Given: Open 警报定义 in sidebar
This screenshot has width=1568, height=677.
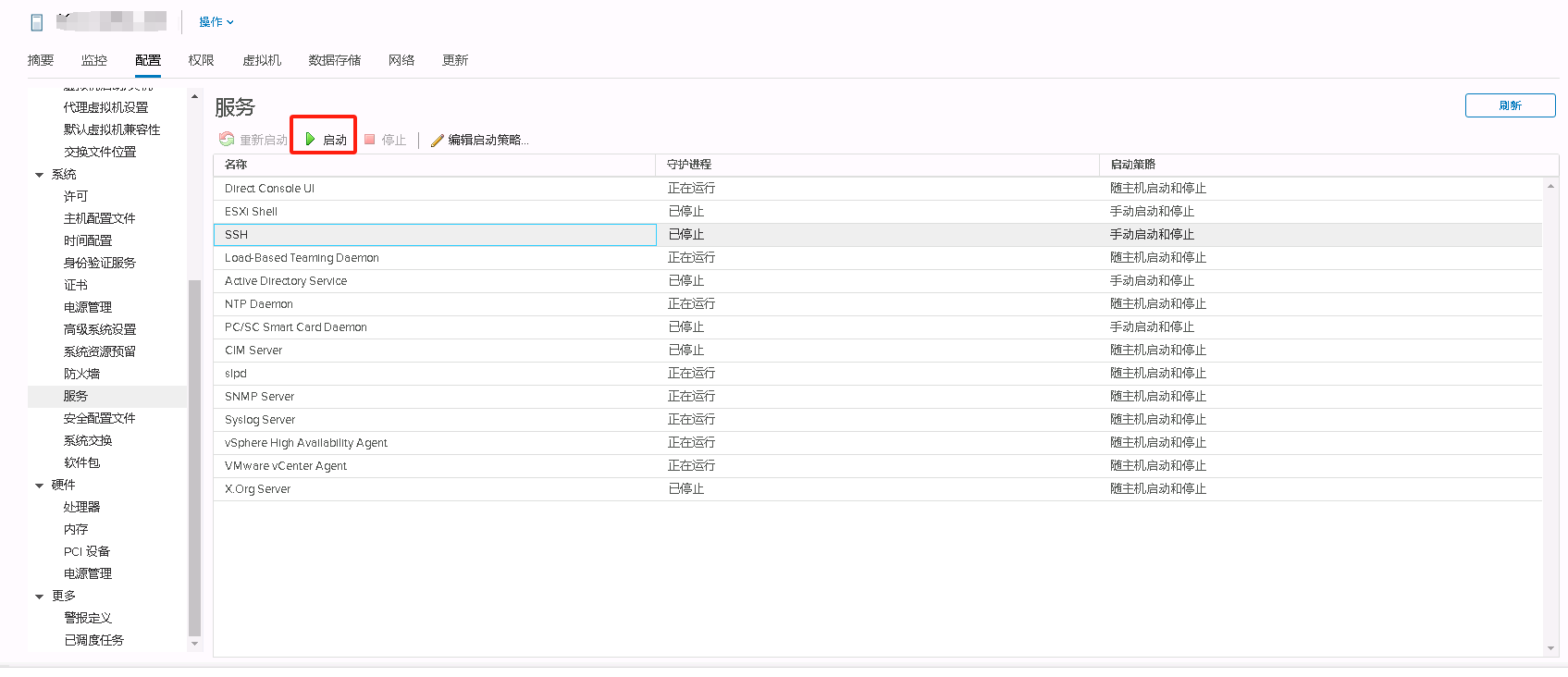Looking at the screenshot, I should pyautogui.click(x=88, y=618).
